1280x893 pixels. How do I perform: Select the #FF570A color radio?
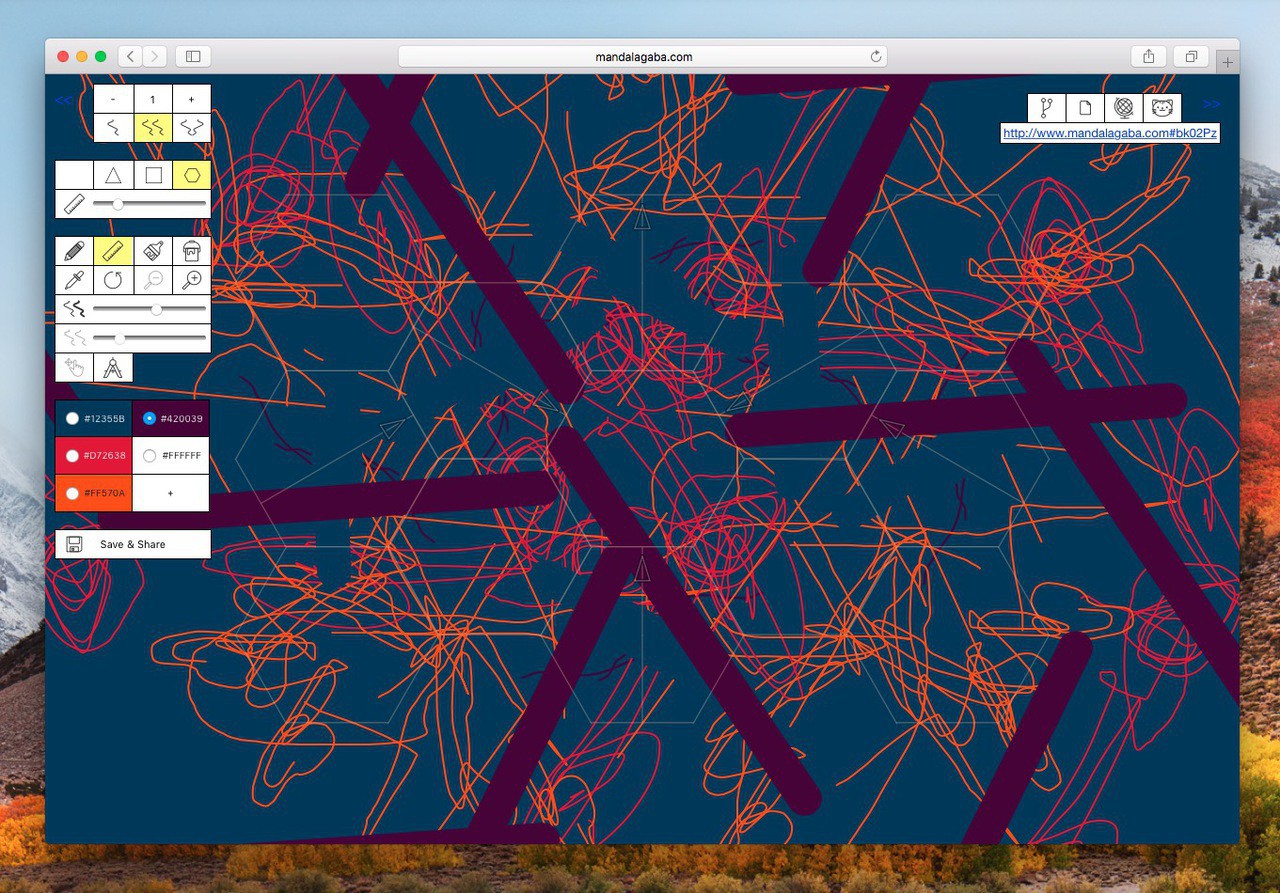[x=72, y=493]
